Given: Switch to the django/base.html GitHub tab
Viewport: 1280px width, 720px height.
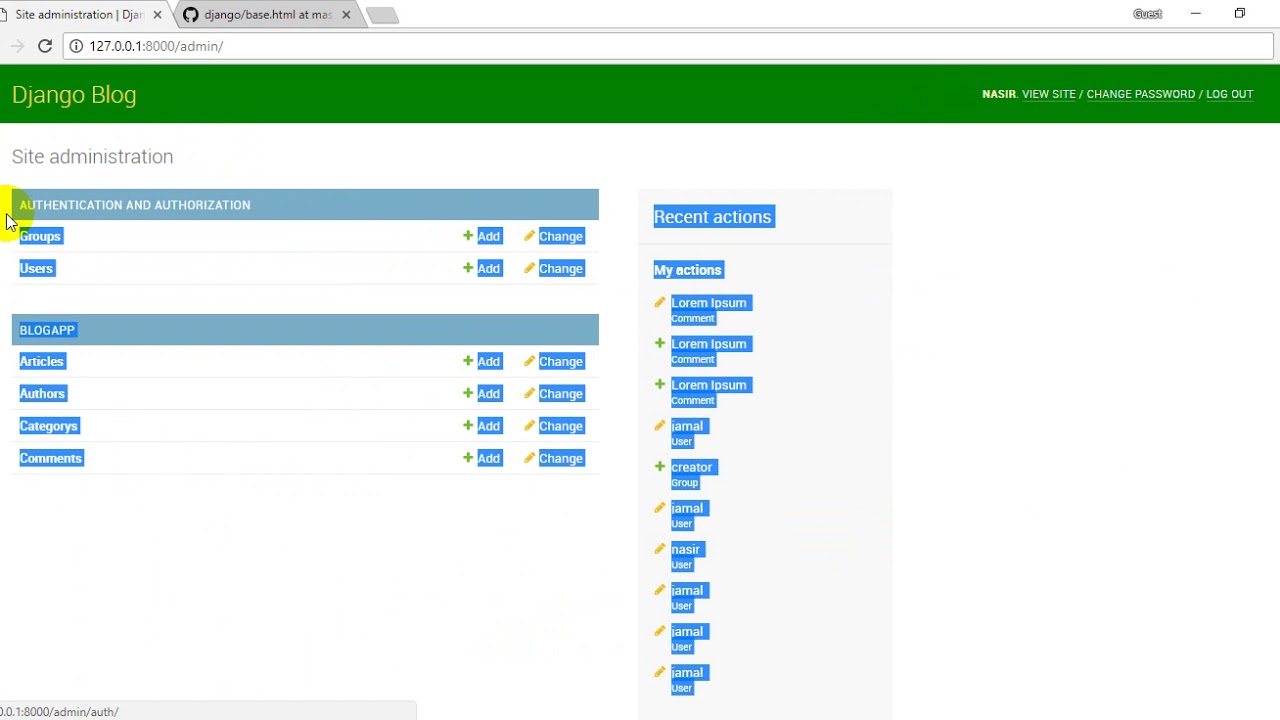Looking at the screenshot, I should [267, 15].
